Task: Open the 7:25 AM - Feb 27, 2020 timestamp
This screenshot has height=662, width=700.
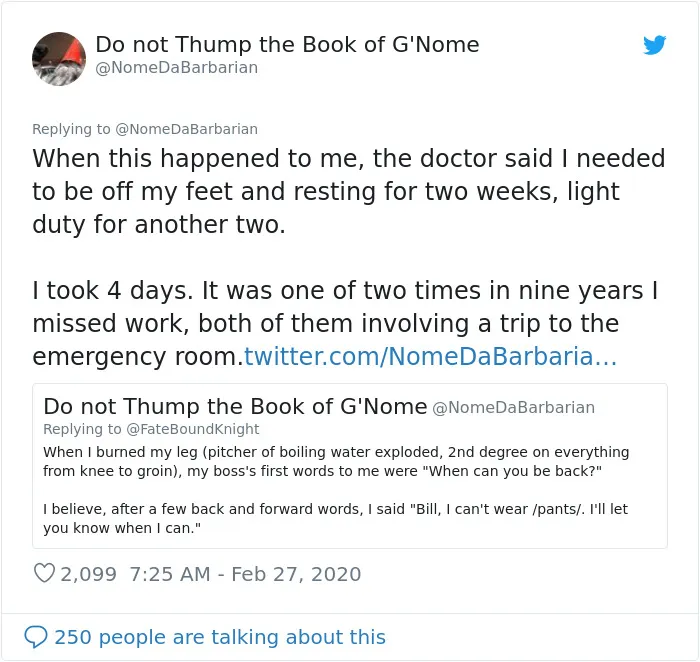Action: coord(245,574)
